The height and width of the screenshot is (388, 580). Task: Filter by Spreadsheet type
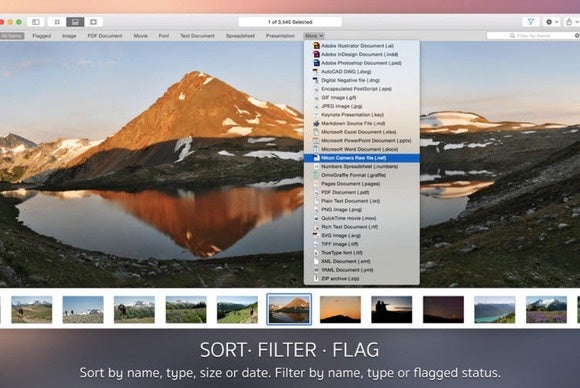tap(240, 36)
